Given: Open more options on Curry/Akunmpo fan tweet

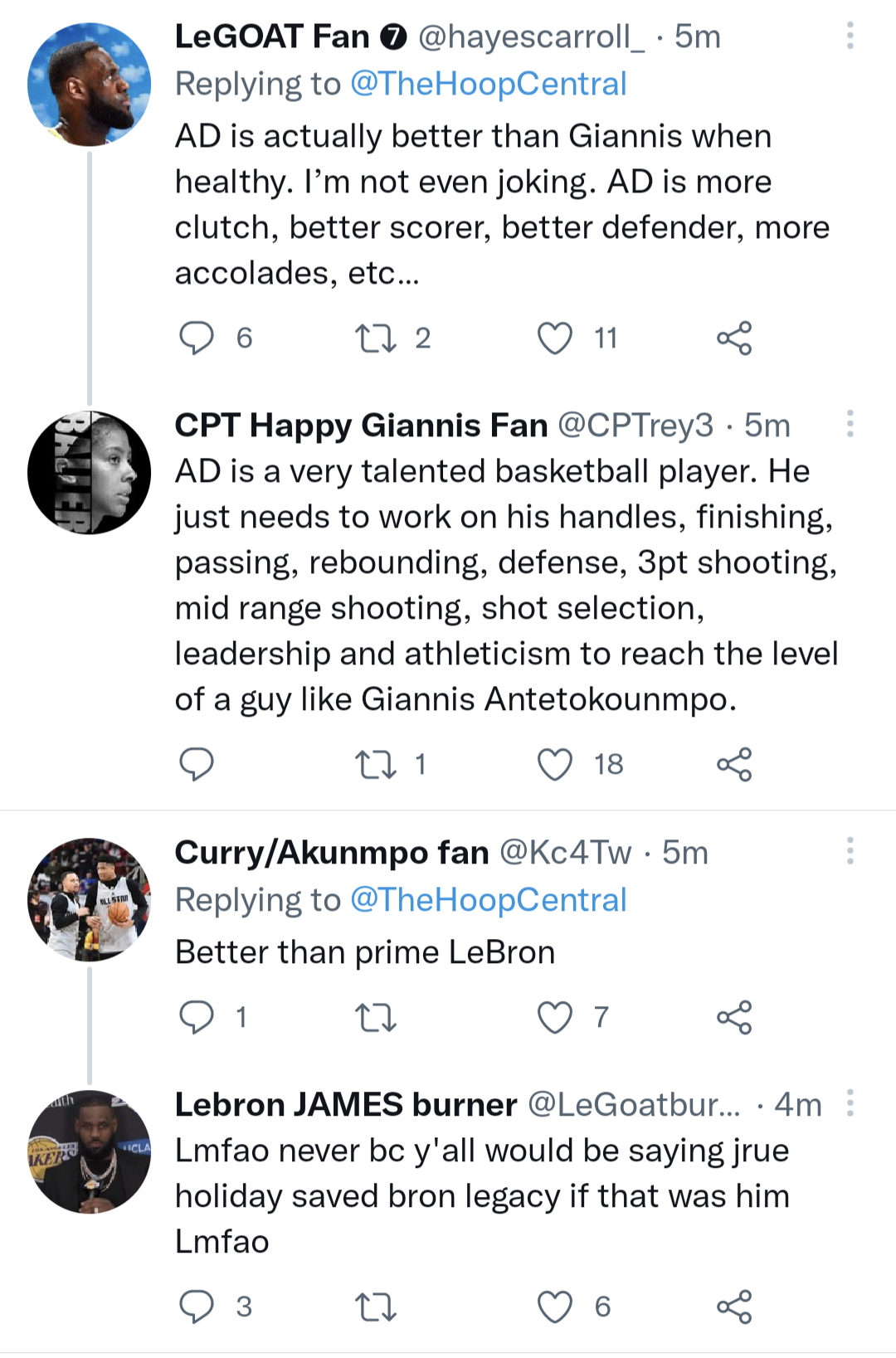Looking at the screenshot, I should click(x=850, y=850).
